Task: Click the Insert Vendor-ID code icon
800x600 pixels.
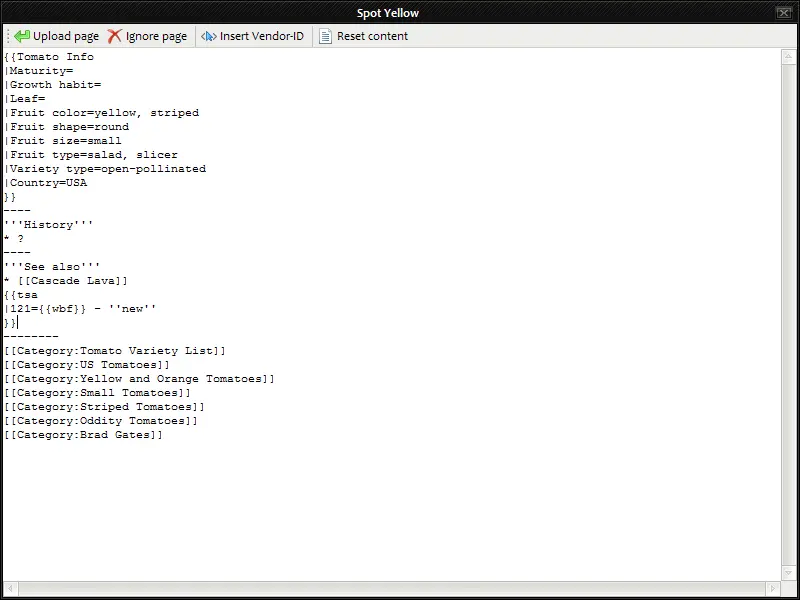Action: pos(209,36)
